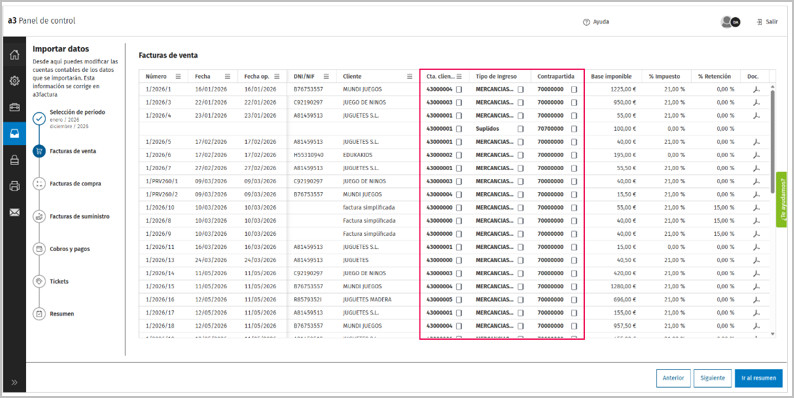Click the completed checkmark icon for Selección de período
Screen dimensions: 794x398
pyautogui.click(x=39, y=118)
